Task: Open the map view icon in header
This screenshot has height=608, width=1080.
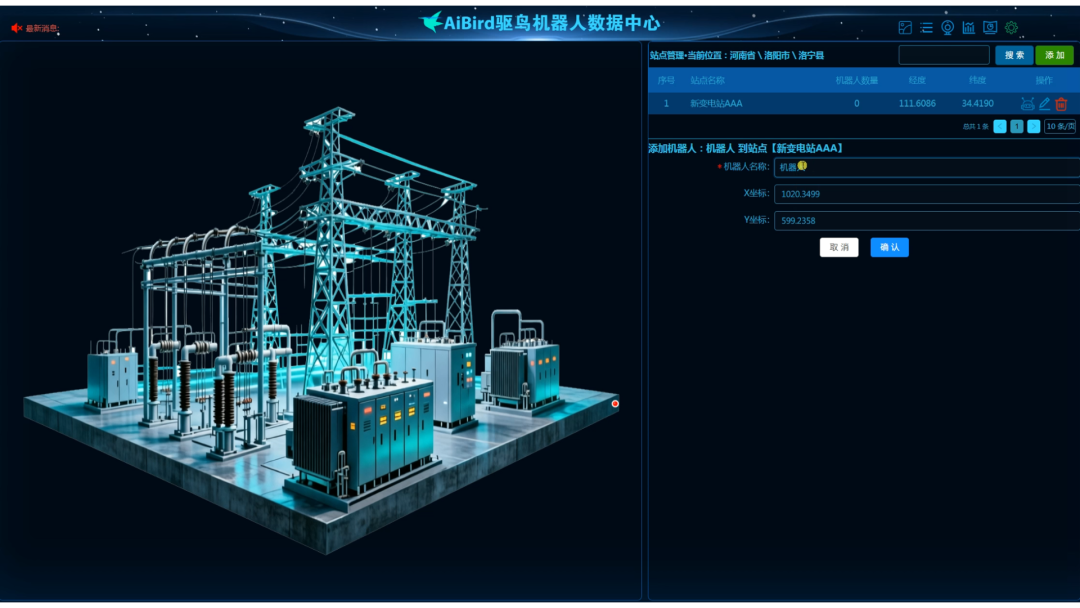Action: click(905, 28)
